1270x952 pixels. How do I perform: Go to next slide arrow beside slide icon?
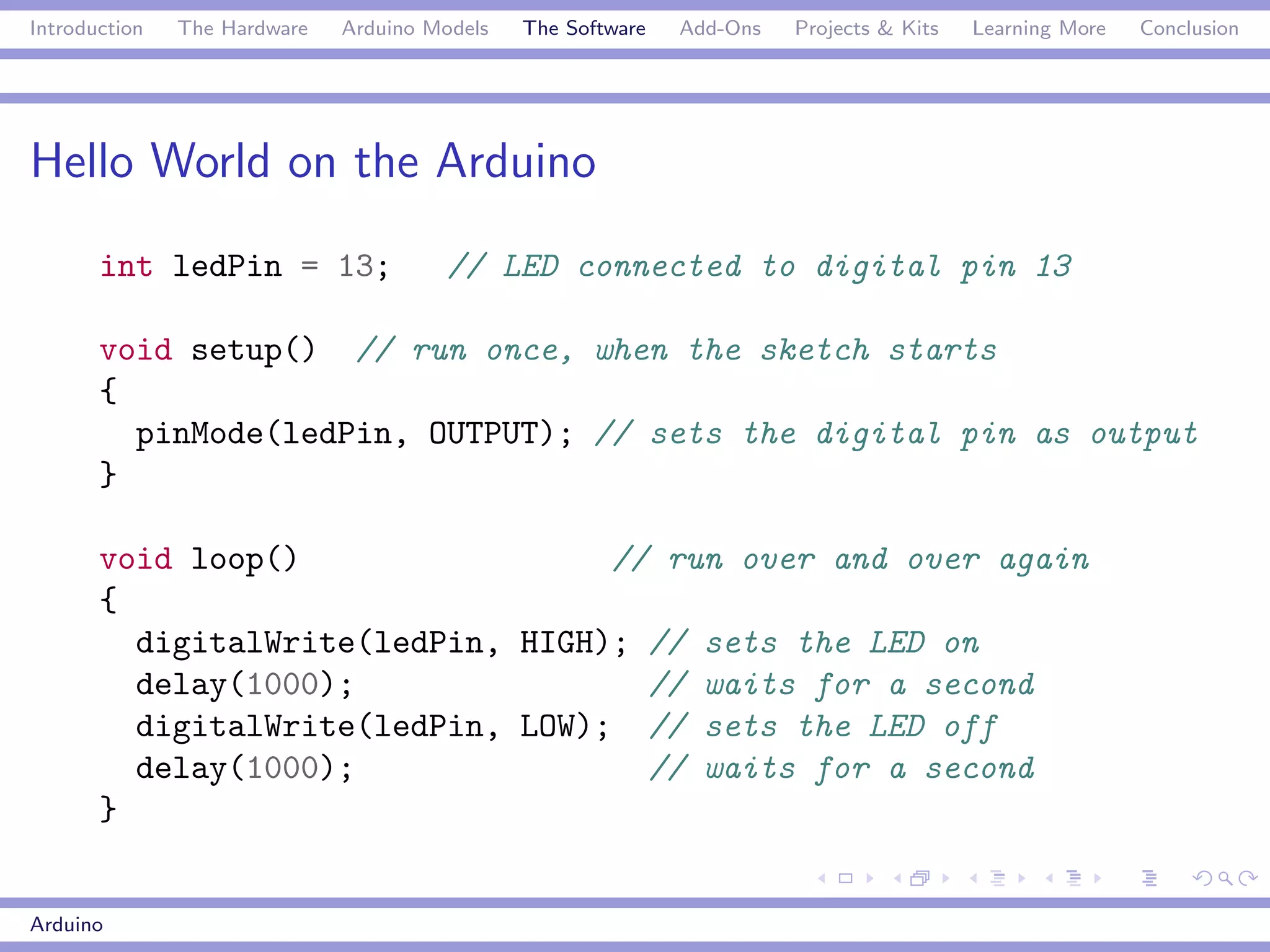(x=870, y=878)
